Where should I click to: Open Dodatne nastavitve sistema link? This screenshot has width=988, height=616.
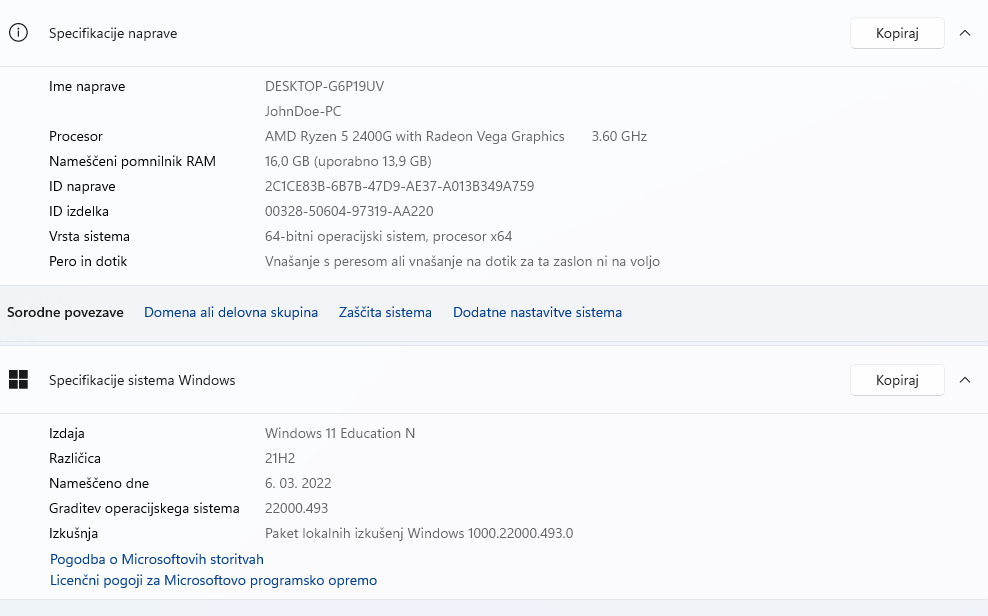(537, 312)
